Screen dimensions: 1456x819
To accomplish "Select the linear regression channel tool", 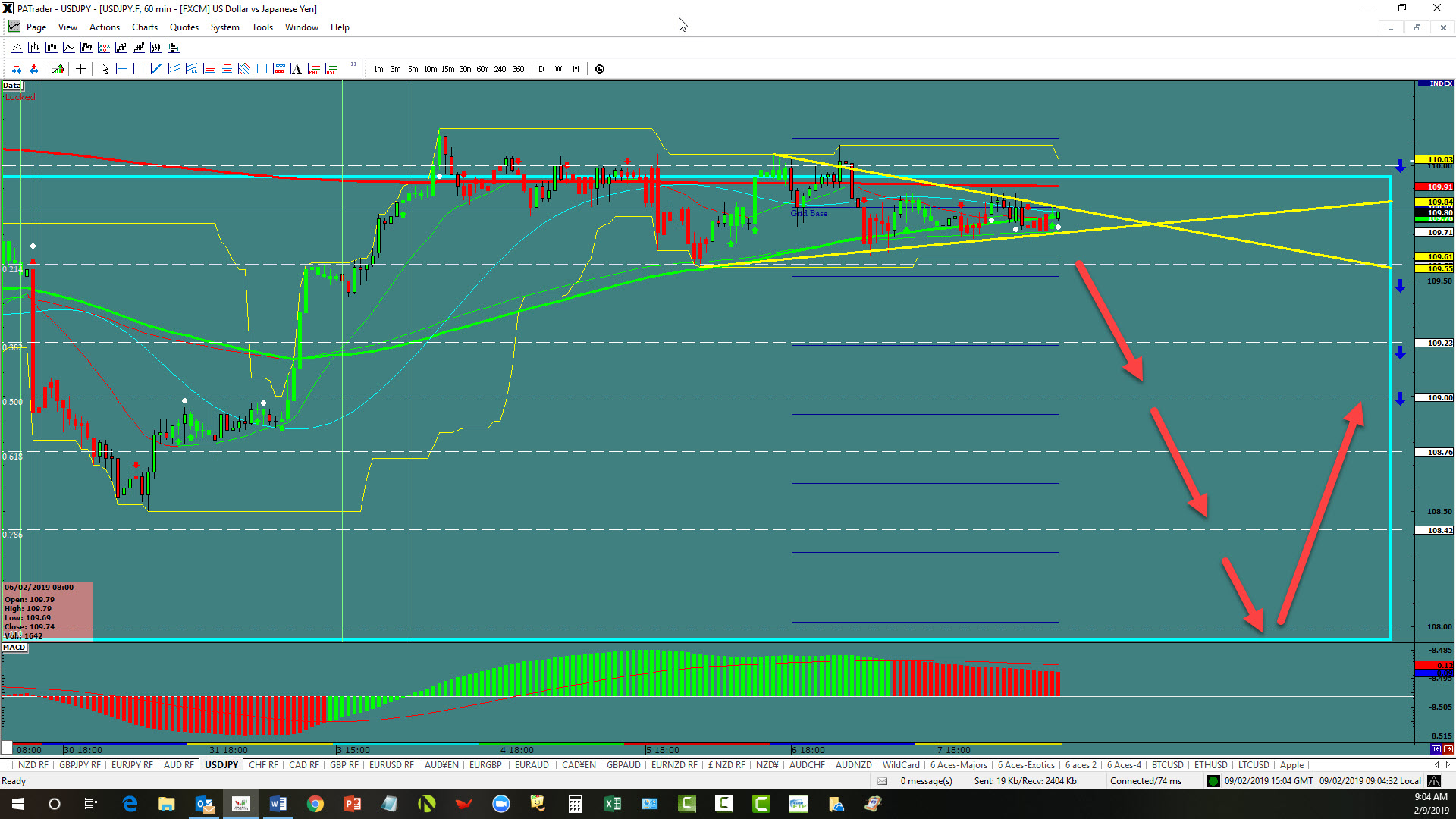I will pyautogui.click(x=191, y=69).
